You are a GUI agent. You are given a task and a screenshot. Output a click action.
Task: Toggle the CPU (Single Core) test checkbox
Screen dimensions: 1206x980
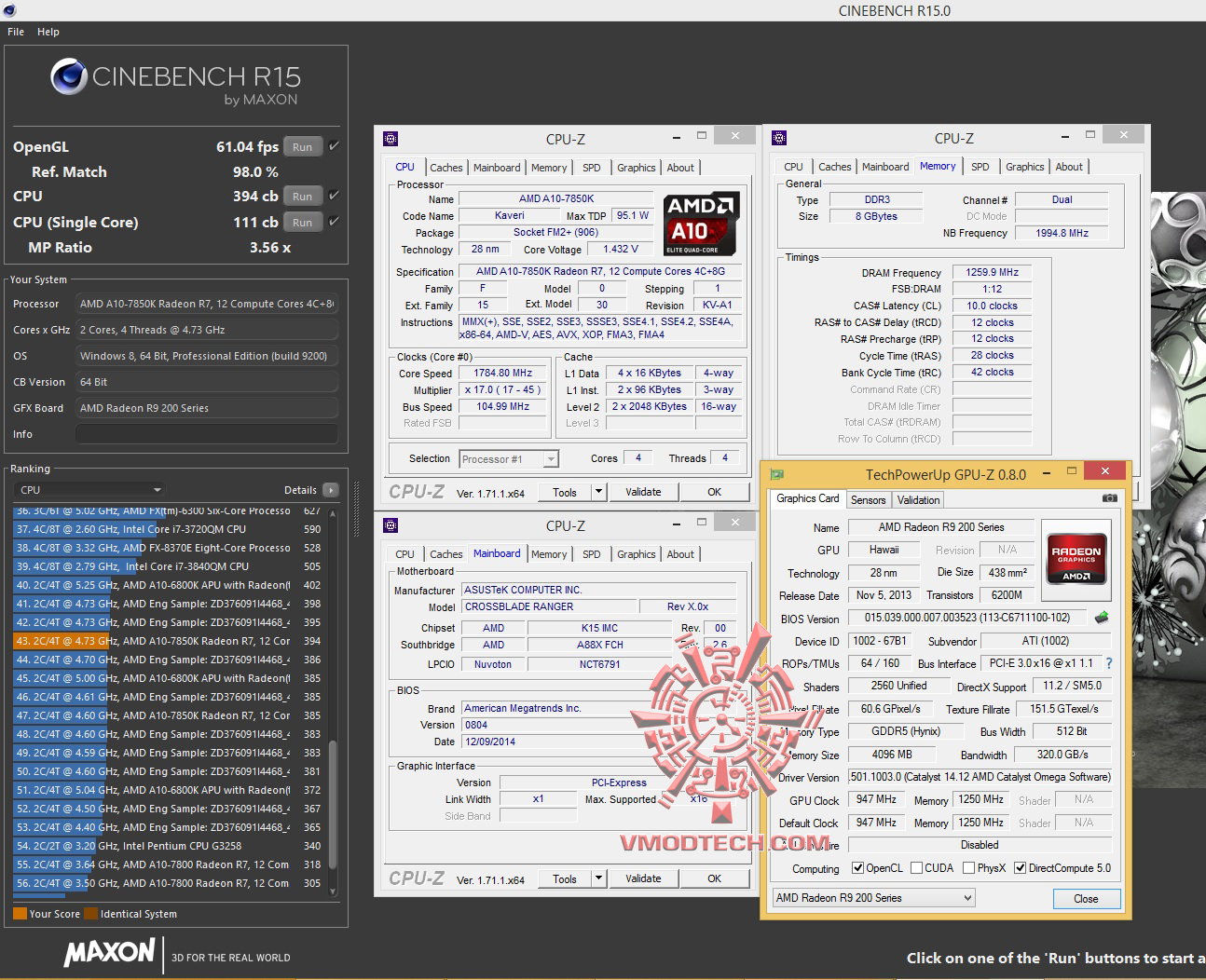334,222
